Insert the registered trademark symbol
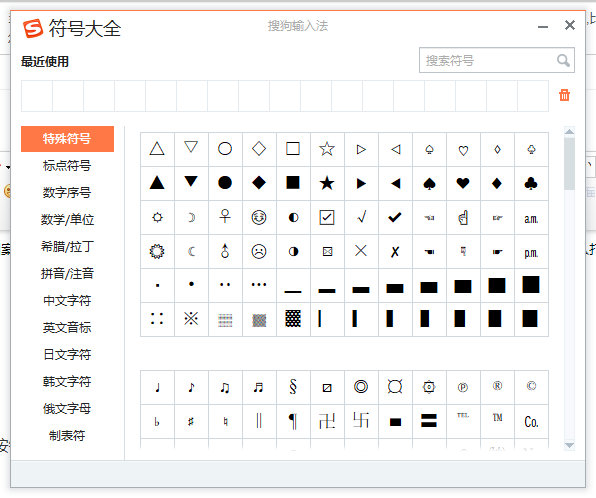The height and width of the screenshot is (498, 596). coord(497,387)
